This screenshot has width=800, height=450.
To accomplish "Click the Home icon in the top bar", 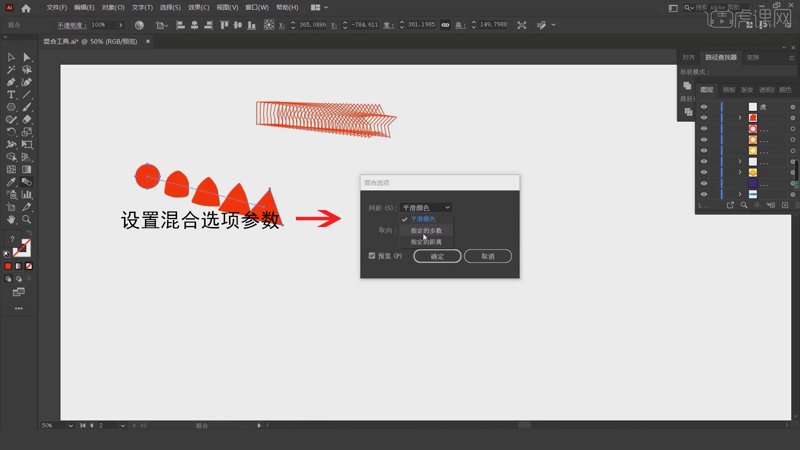I will 26,8.
